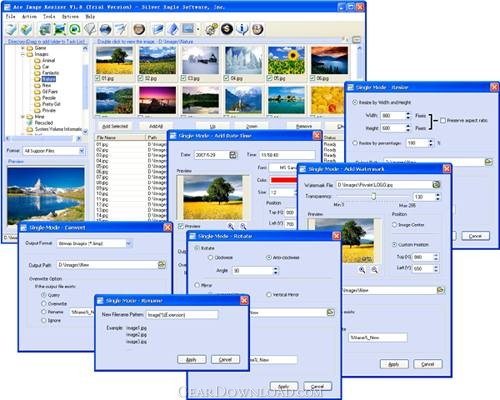Collapse the Images folder tree node

coord(23,54)
